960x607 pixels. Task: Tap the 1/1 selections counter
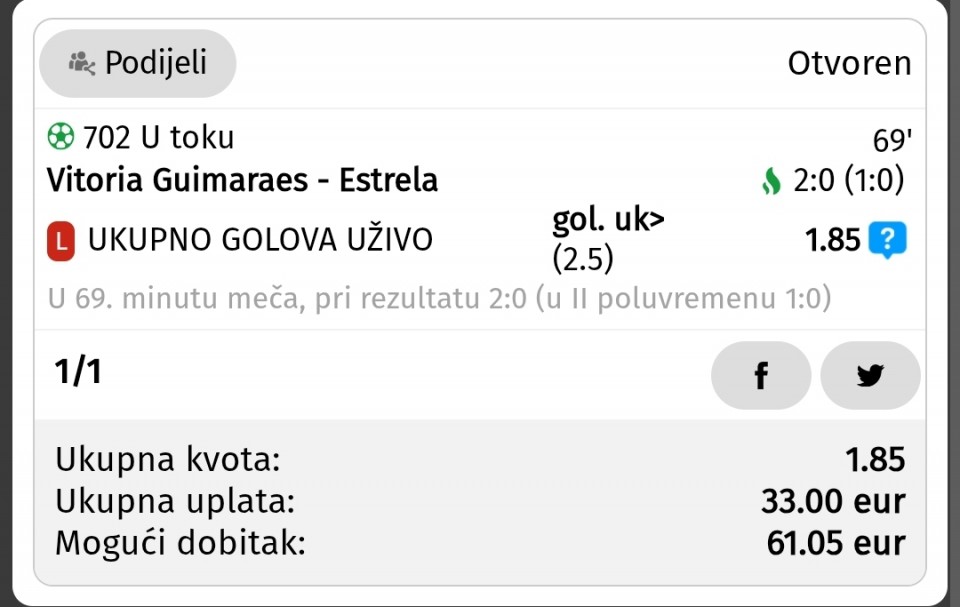[78, 372]
